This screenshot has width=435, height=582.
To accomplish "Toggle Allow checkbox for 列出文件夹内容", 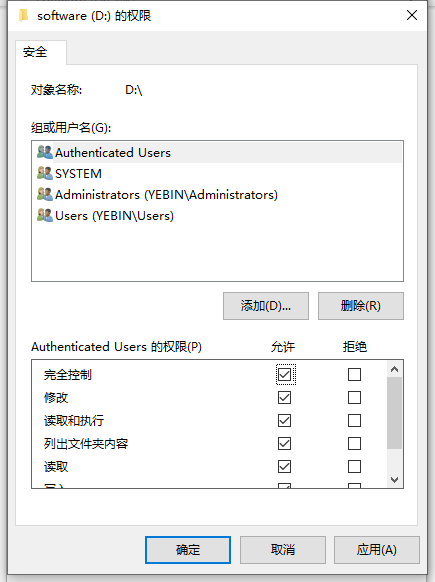I will coord(284,444).
